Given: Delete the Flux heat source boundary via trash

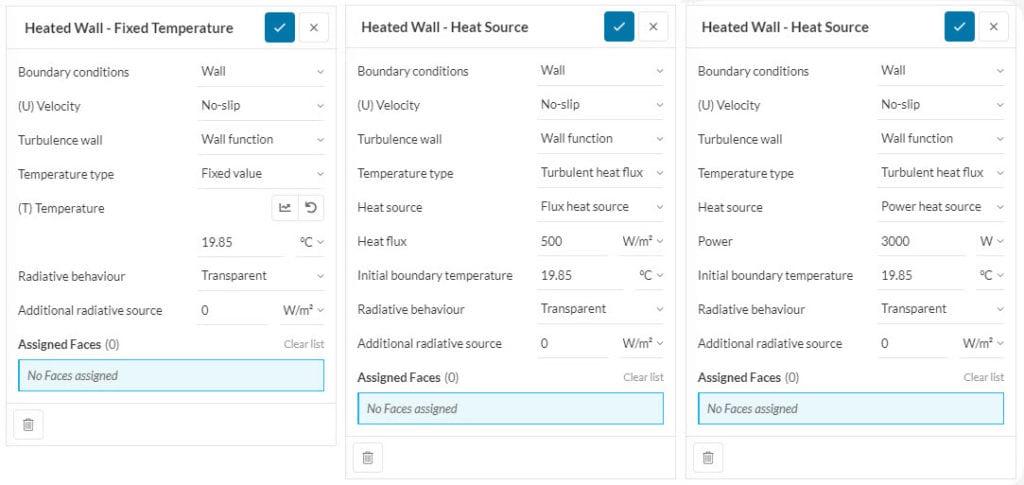Looking at the screenshot, I should (x=368, y=457).
